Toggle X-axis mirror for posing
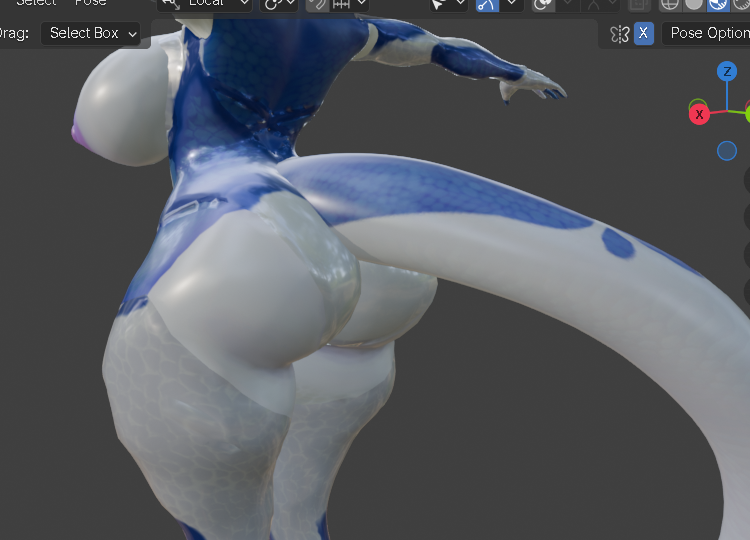Image resolution: width=750 pixels, height=540 pixels. [x=644, y=33]
